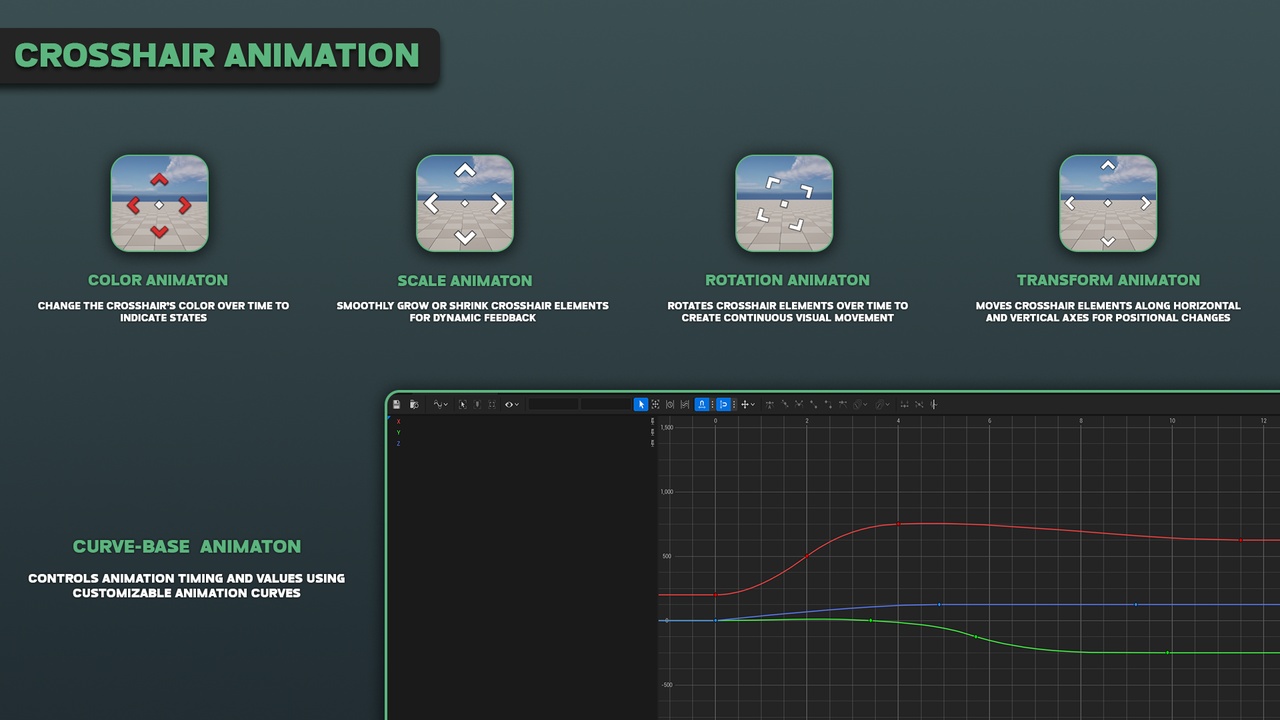Open the axis snapping dropdown
1280x720 pixels.
click(750, 404)
